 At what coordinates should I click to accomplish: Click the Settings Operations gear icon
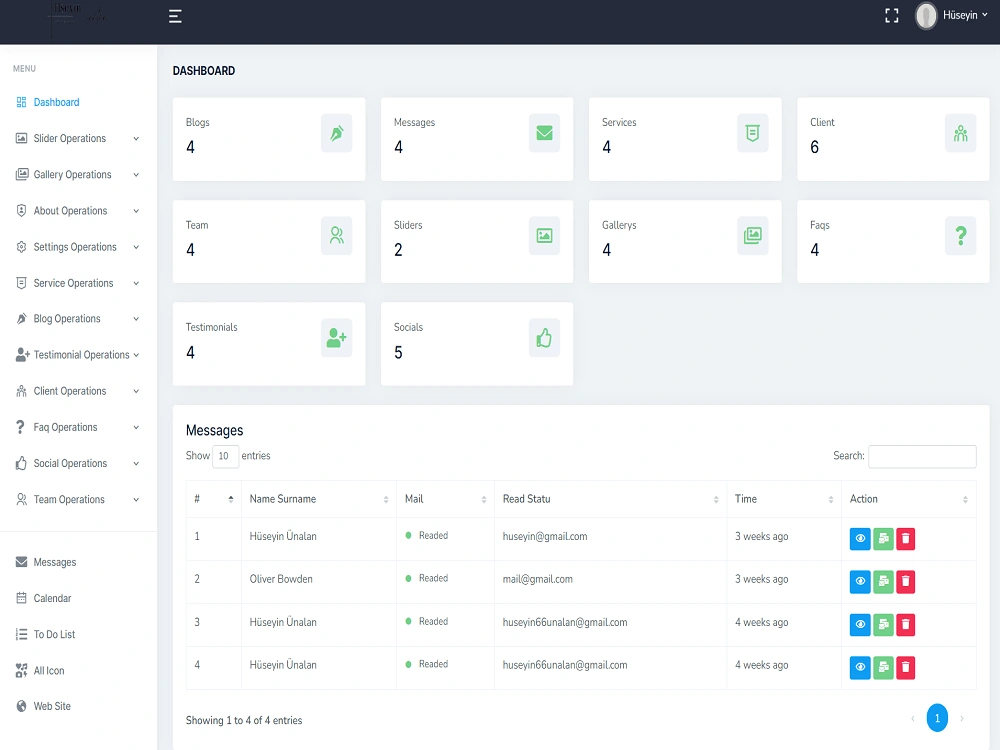pyautogui.click(x=22, y=247)
